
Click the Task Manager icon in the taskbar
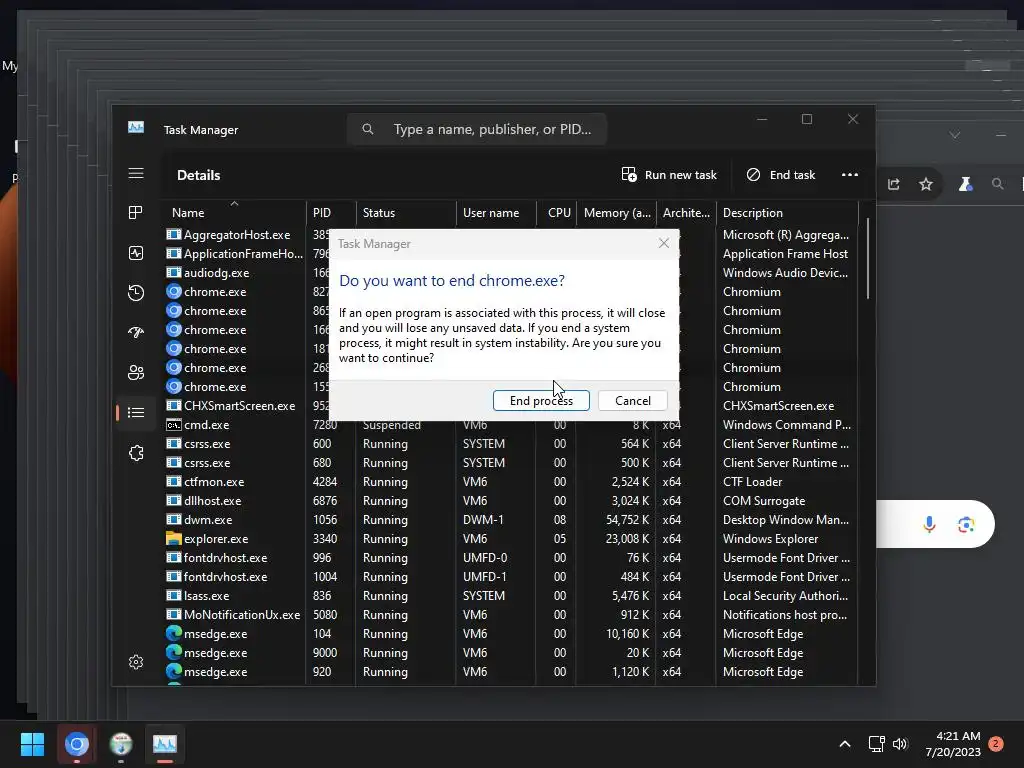pos(165,744)
